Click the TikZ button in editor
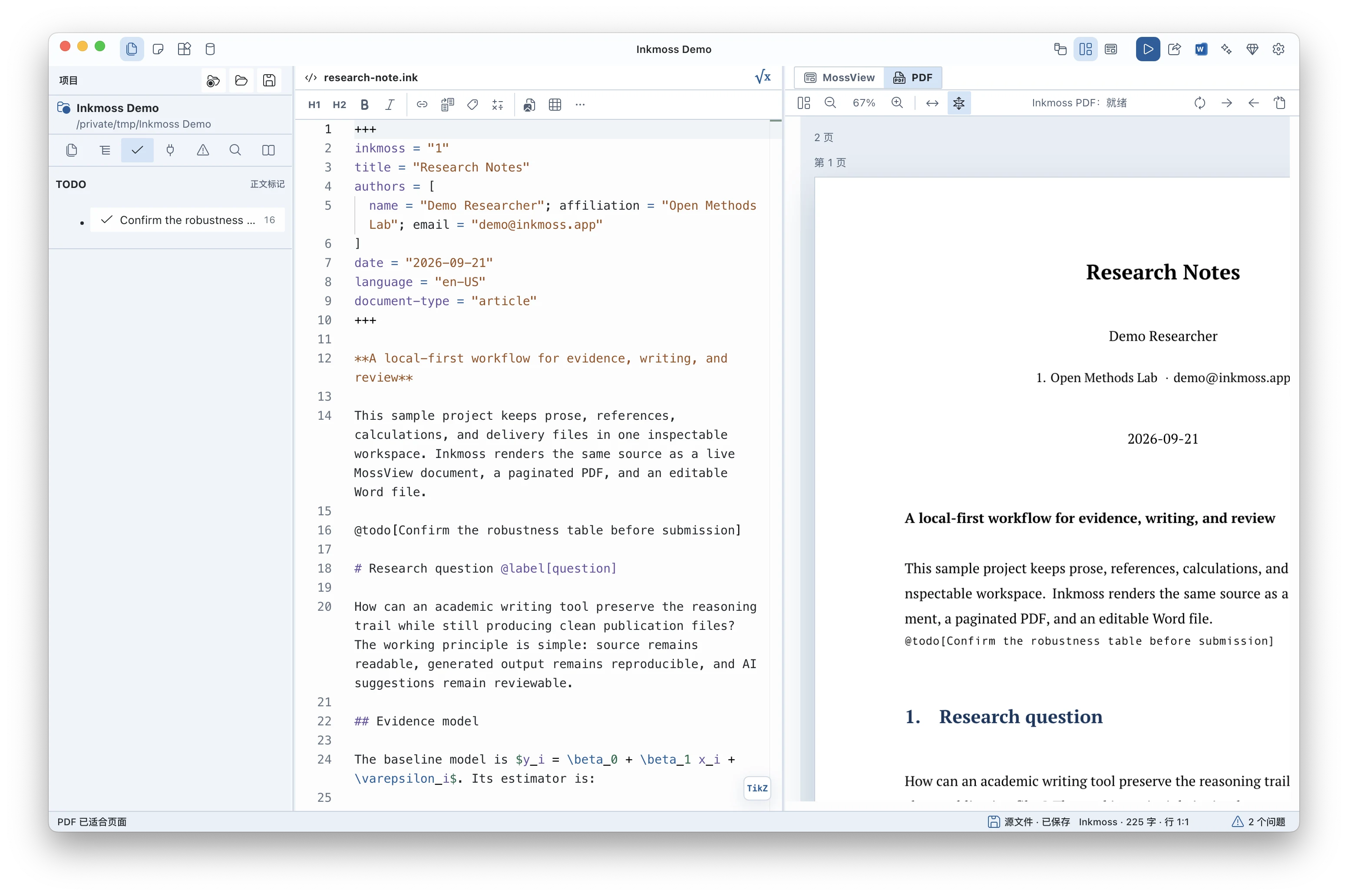This screenshot has height=896, width=1348. click(757, 788)
